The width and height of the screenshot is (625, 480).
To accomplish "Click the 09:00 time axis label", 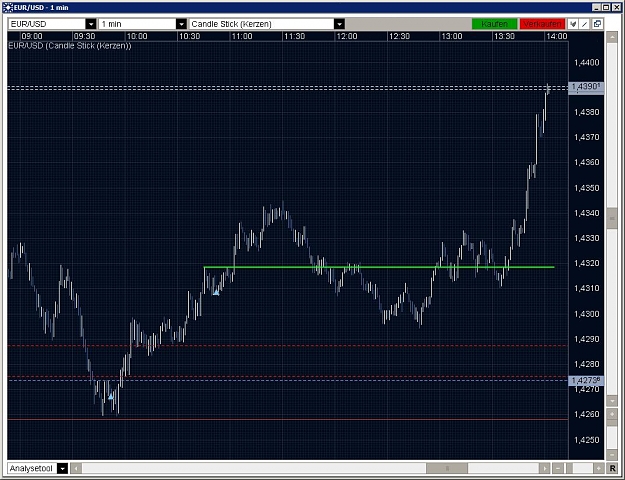I will coord(31,36).
